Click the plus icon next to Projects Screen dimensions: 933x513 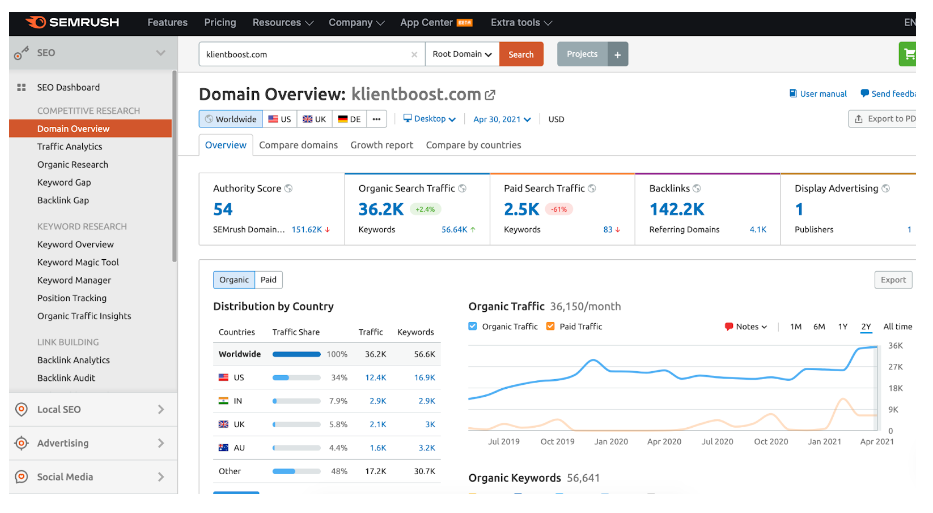618,55
